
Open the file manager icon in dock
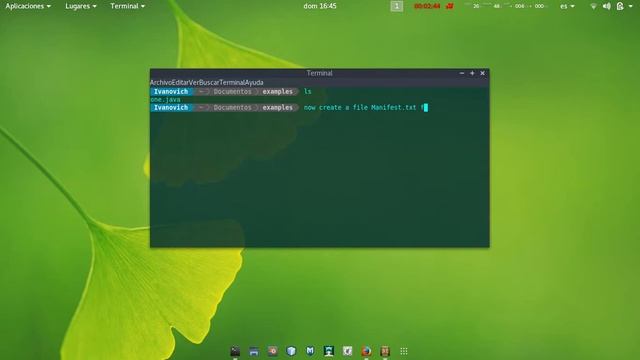pos(254,351)
